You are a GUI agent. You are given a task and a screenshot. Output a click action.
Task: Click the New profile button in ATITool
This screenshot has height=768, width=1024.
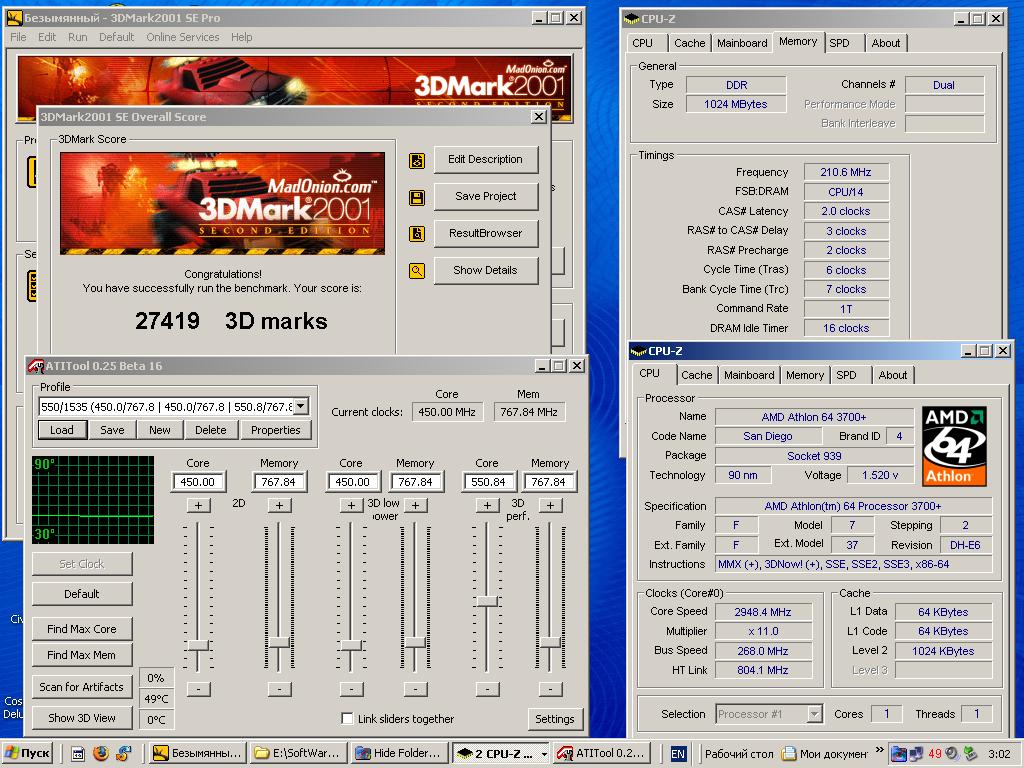click(x=159, y=430)
